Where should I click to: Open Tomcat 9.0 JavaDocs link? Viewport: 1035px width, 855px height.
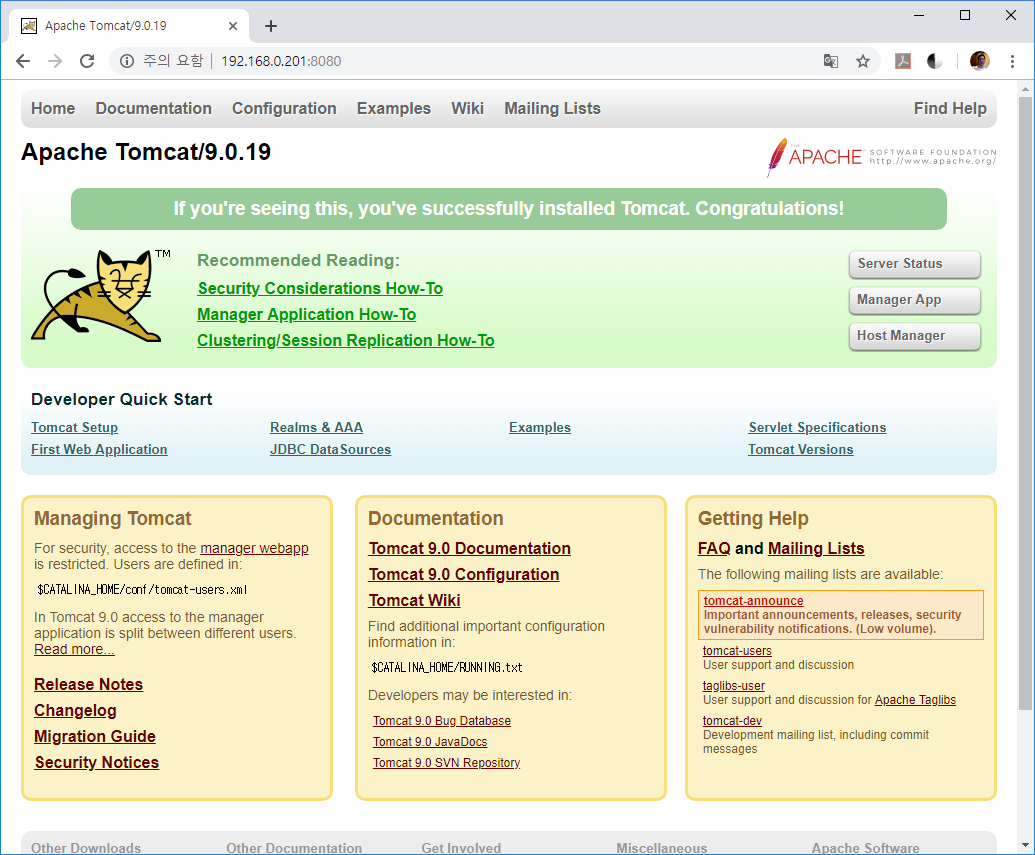tap(430, 742)
